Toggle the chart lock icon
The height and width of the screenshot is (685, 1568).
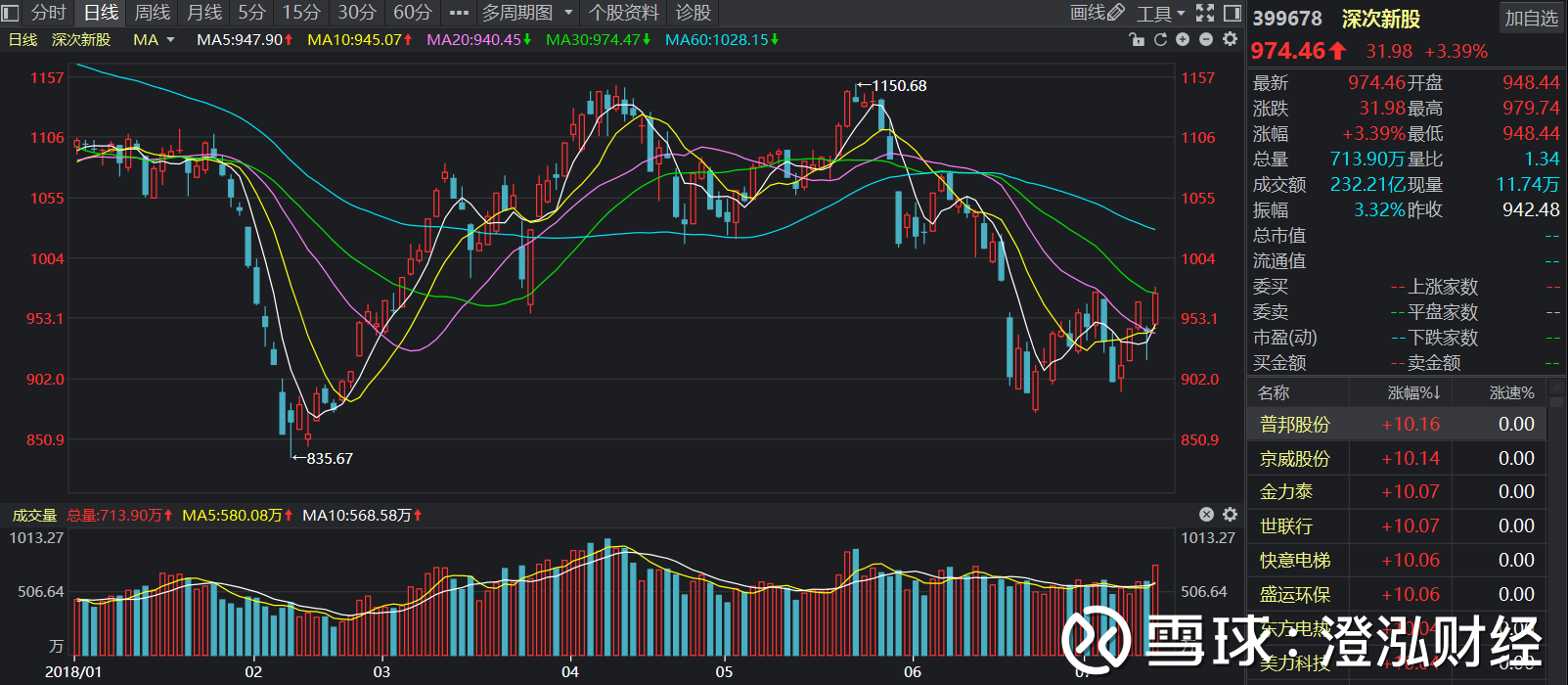(1137, 39)
